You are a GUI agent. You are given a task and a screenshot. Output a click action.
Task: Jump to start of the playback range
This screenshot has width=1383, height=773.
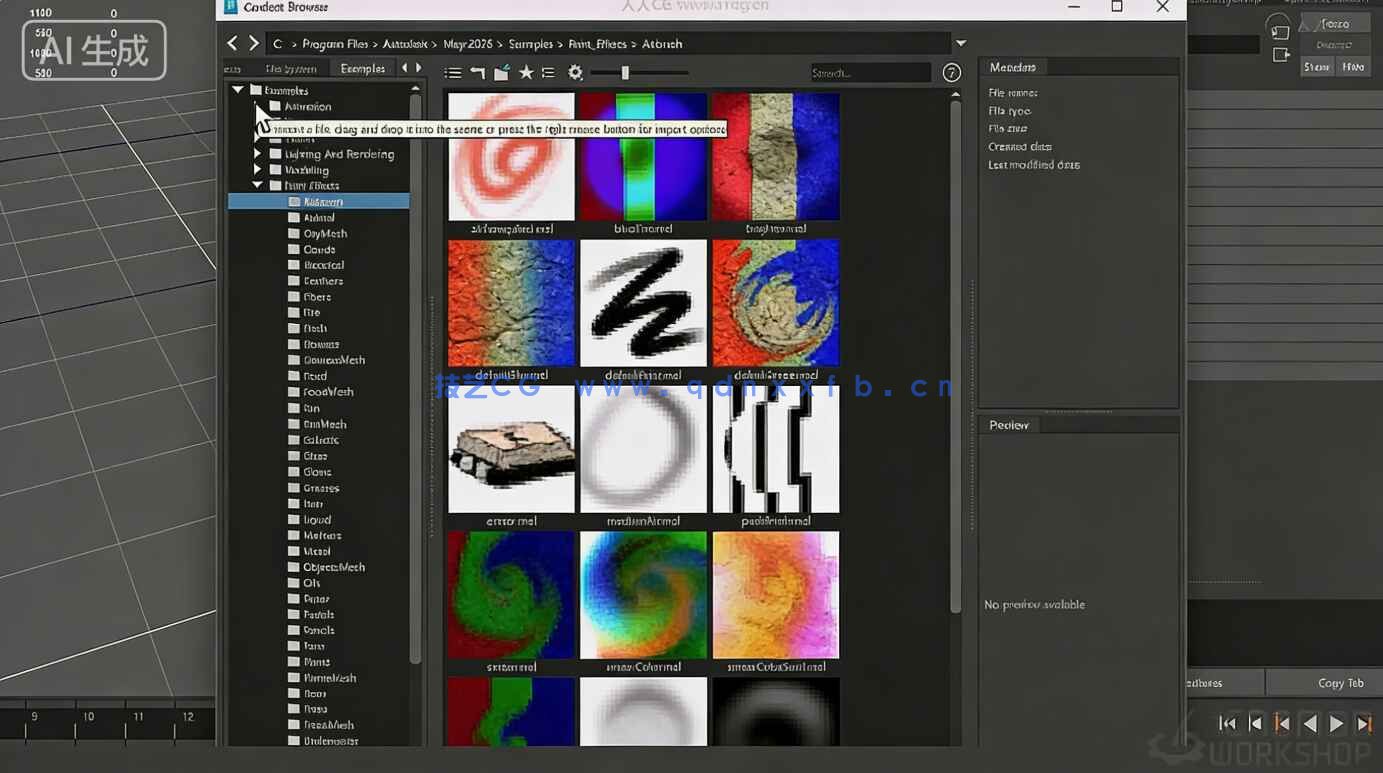[x=1227, y=723]
